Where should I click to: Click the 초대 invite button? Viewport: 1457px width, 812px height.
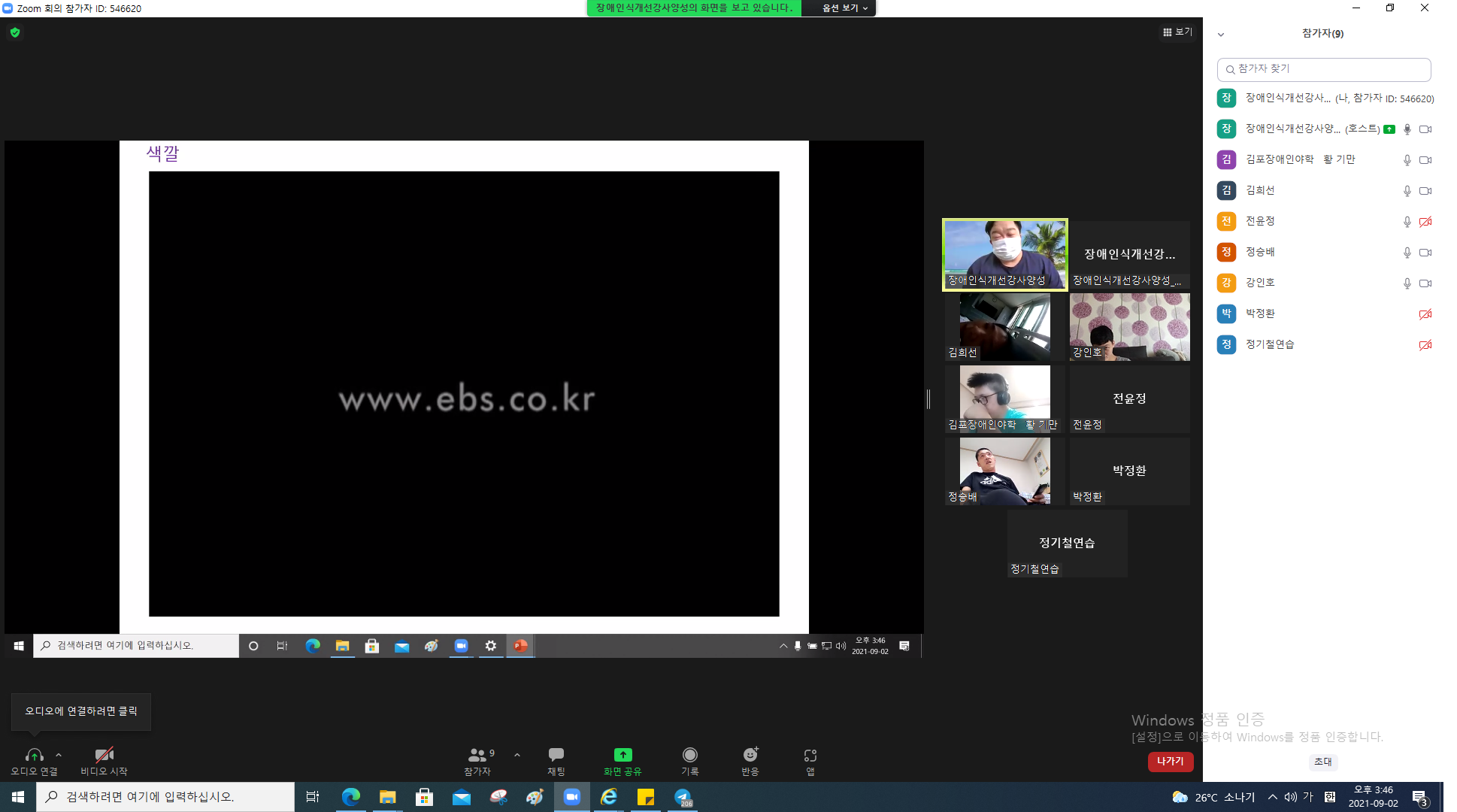1323,762
